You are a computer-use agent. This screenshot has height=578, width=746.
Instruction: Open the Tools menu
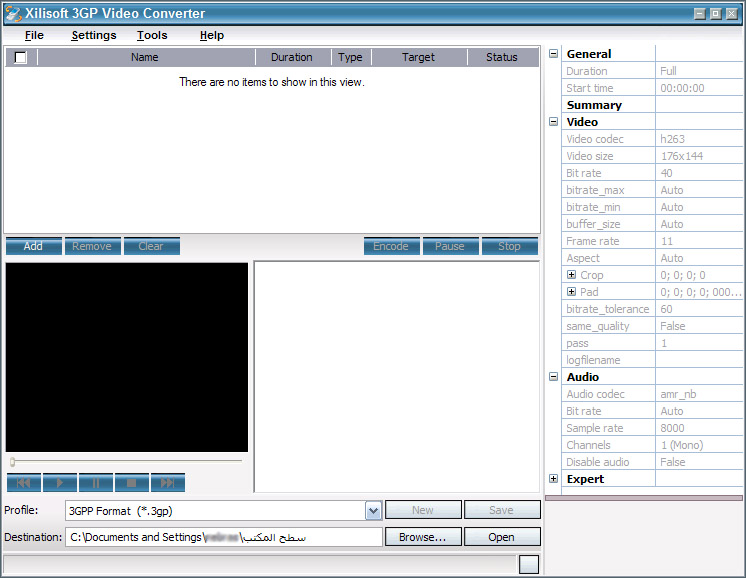click(x=152, y=35)
